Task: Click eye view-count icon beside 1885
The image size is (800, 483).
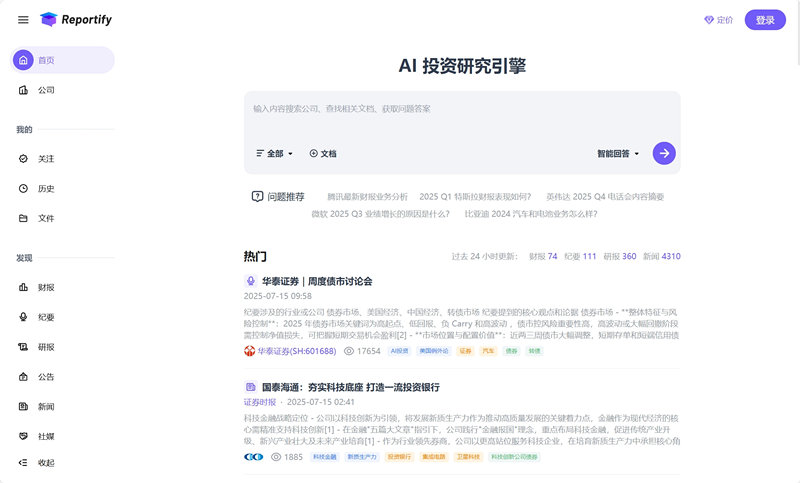Action: [x=276, y=457]
